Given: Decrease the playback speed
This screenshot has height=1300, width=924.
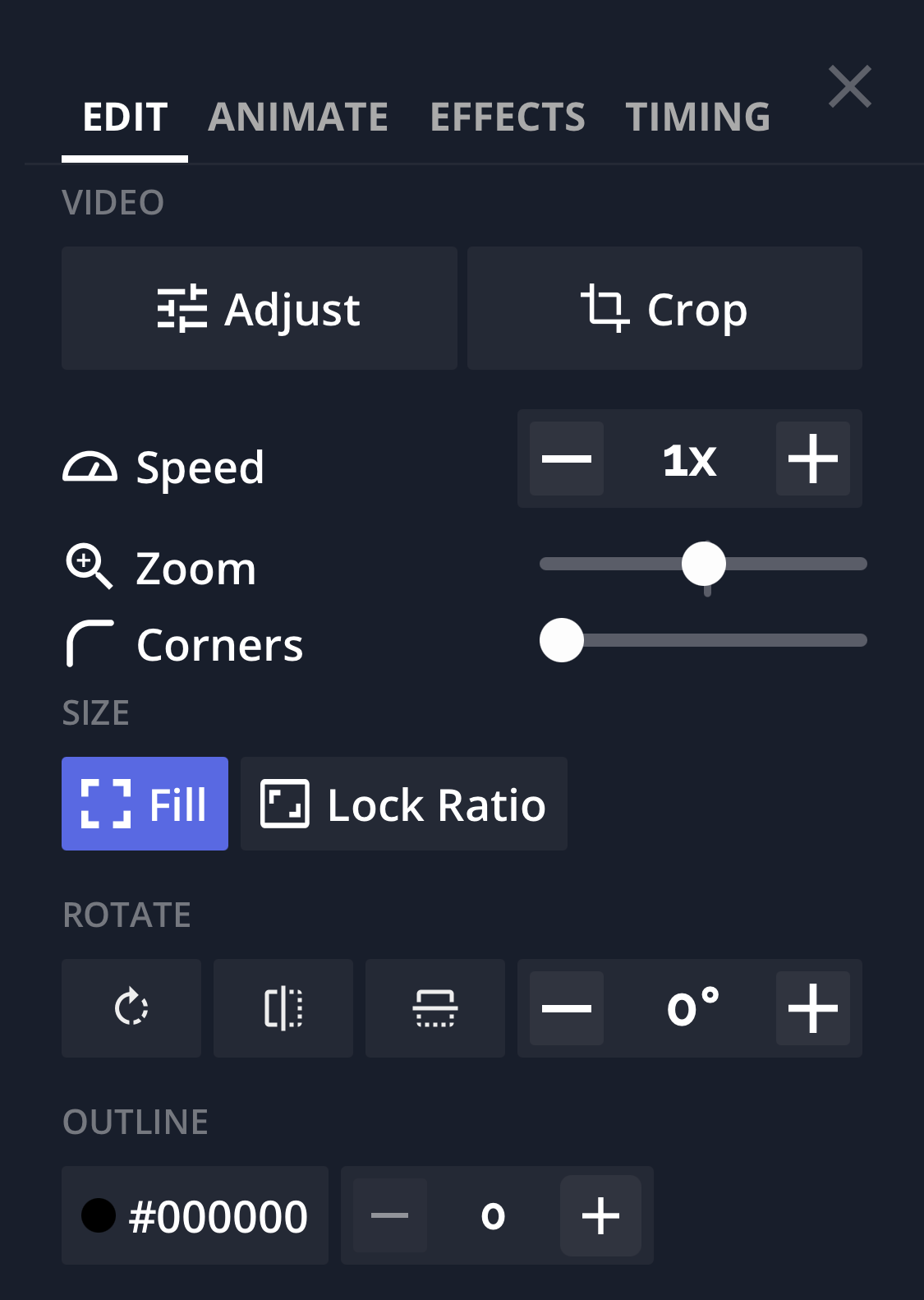Looking at the screenshot, I should pyautogui.click(x=567, y=459).
